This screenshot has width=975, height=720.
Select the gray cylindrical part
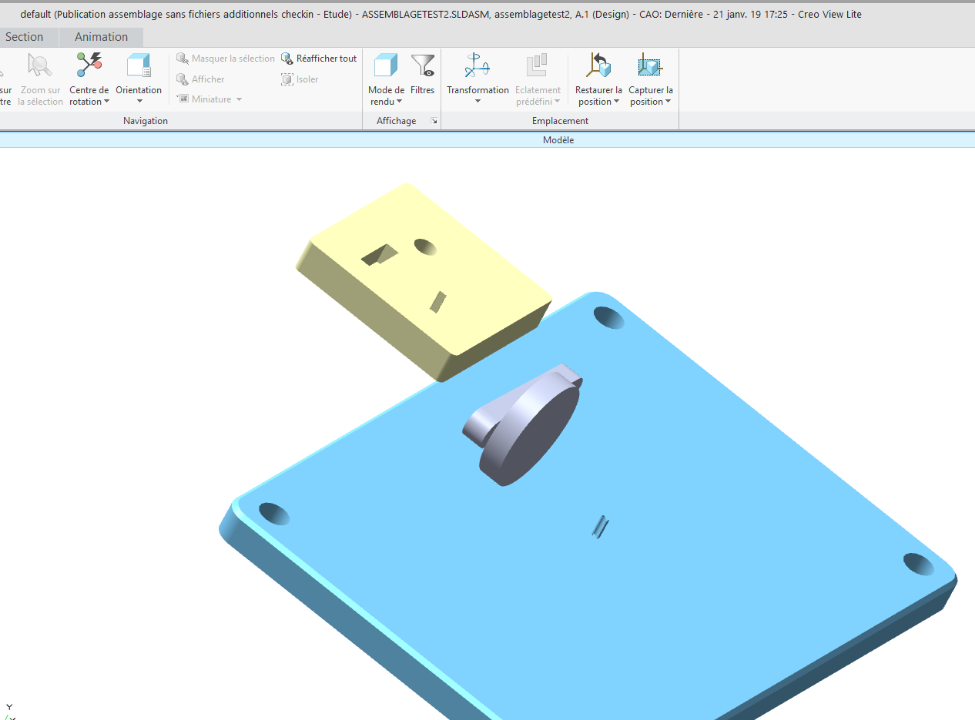click(525, 427)
